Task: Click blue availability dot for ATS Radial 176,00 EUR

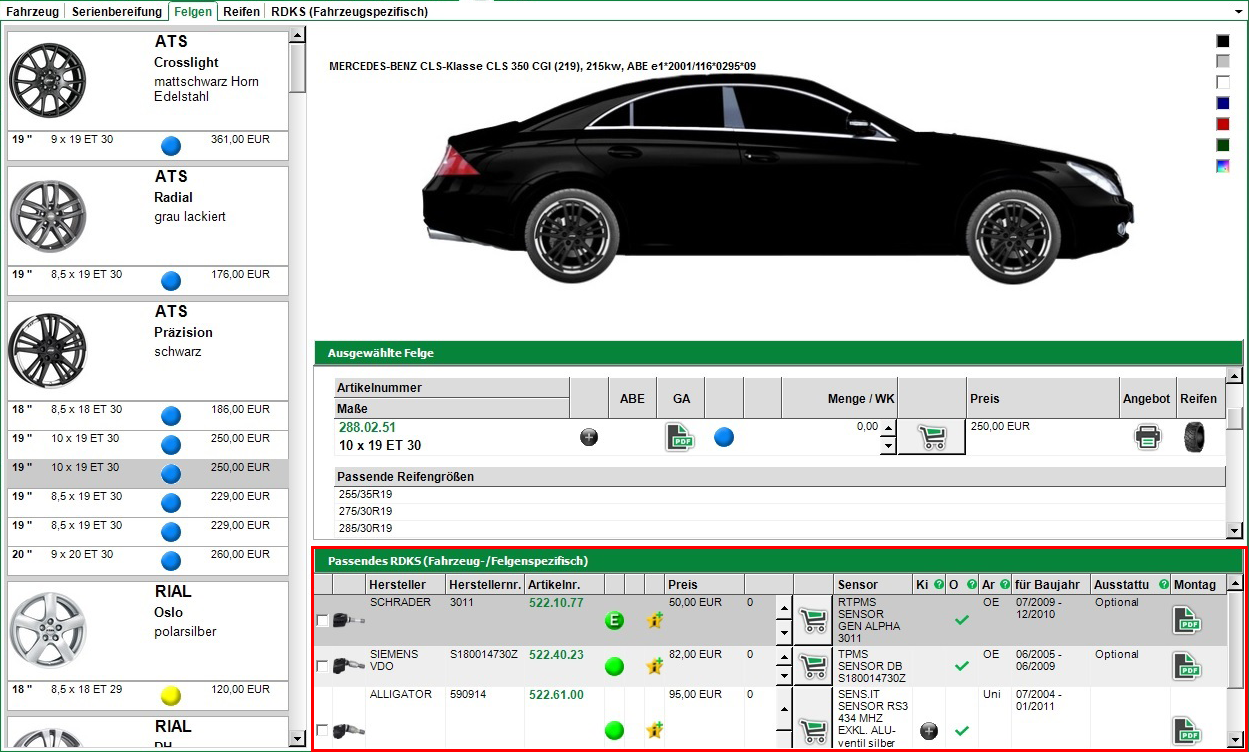Action: coord(171,281)
